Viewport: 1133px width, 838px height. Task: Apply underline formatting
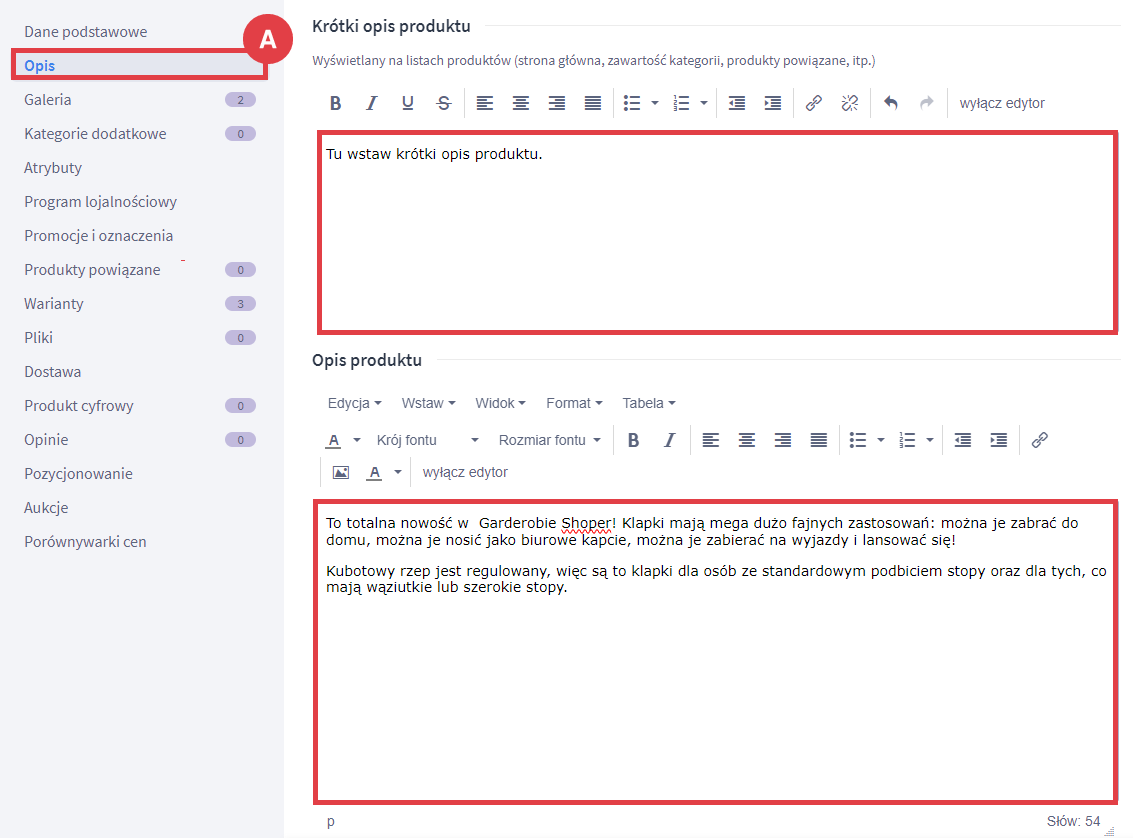408,103
